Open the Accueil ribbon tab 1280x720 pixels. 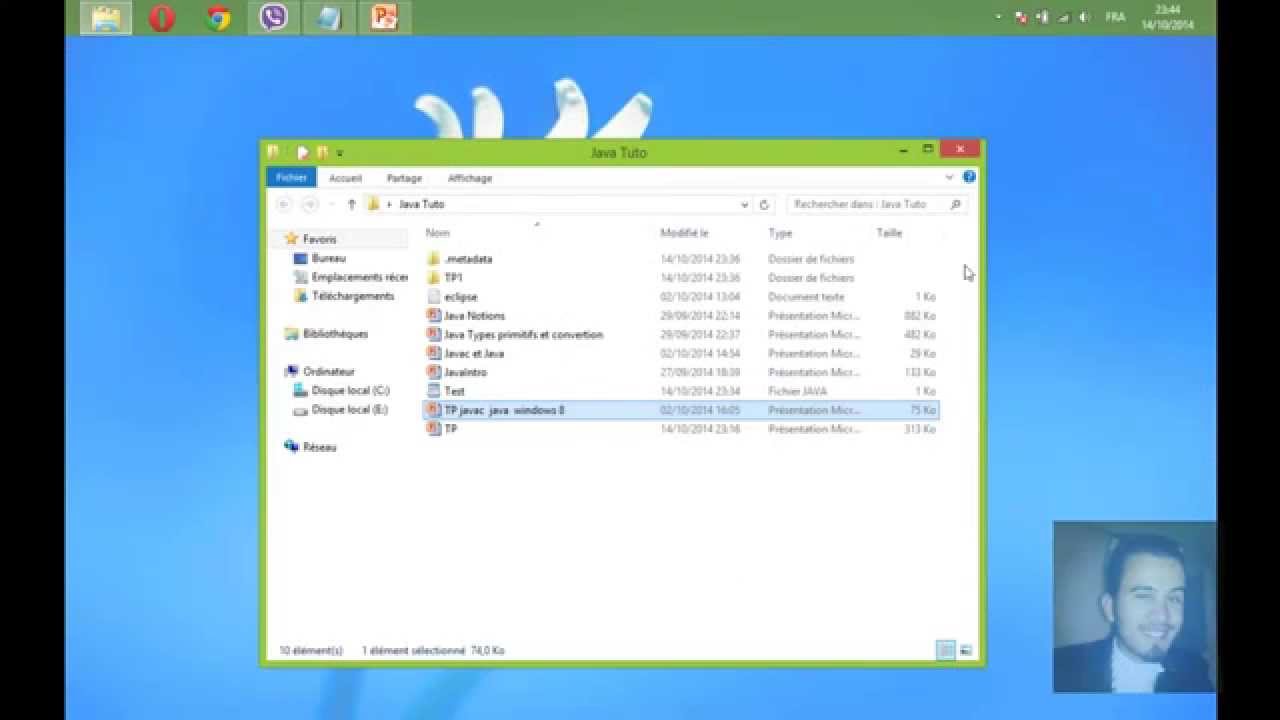coord(345,178)
